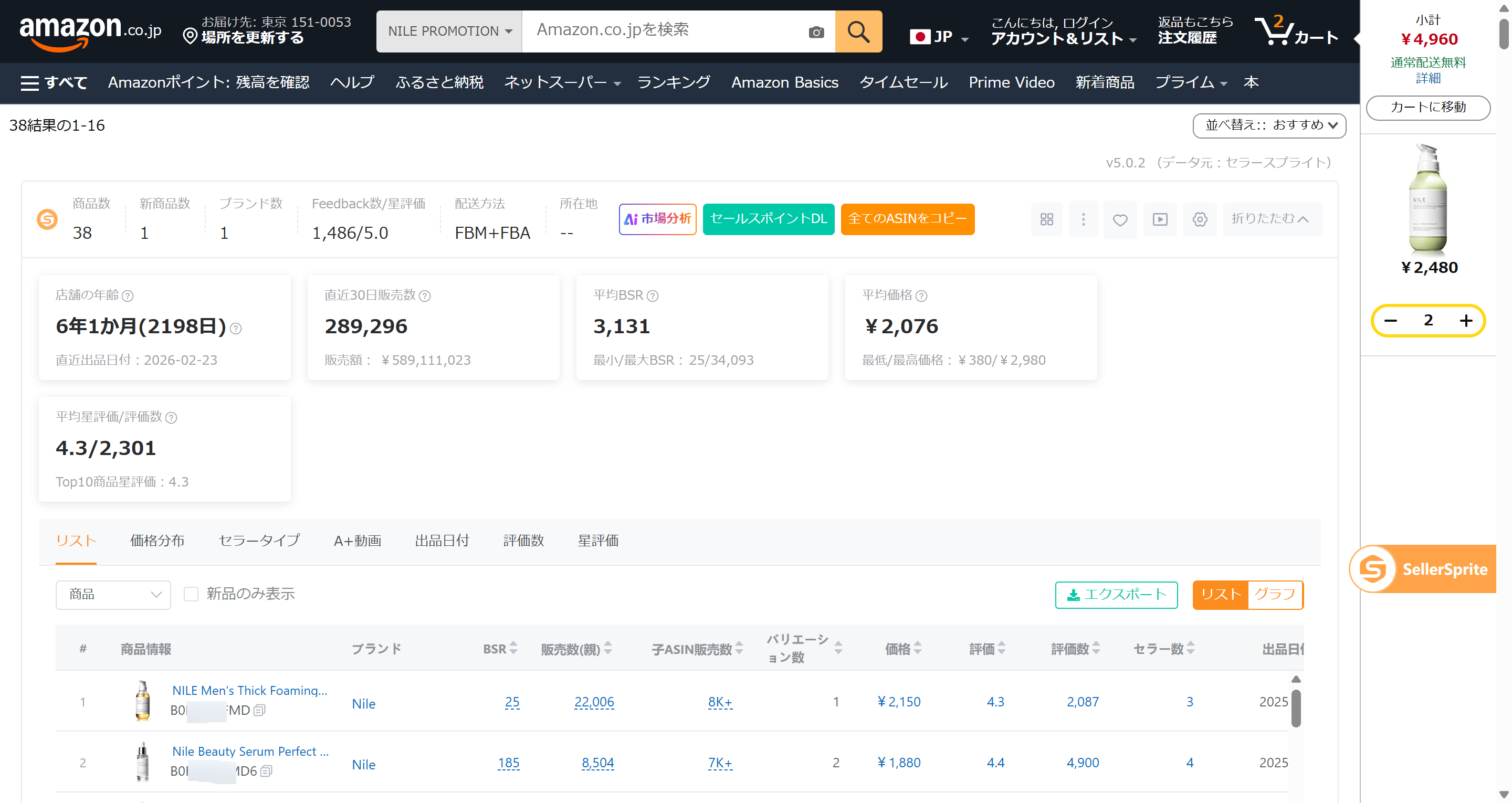
Task: Open Nile Beauty Serum Perfect product link
Action: click(x=250, y=752)
